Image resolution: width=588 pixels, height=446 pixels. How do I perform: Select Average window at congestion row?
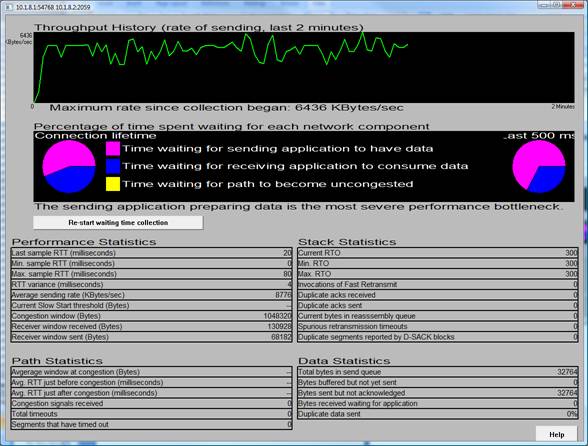pyautogui.click(x=152, y=372)
